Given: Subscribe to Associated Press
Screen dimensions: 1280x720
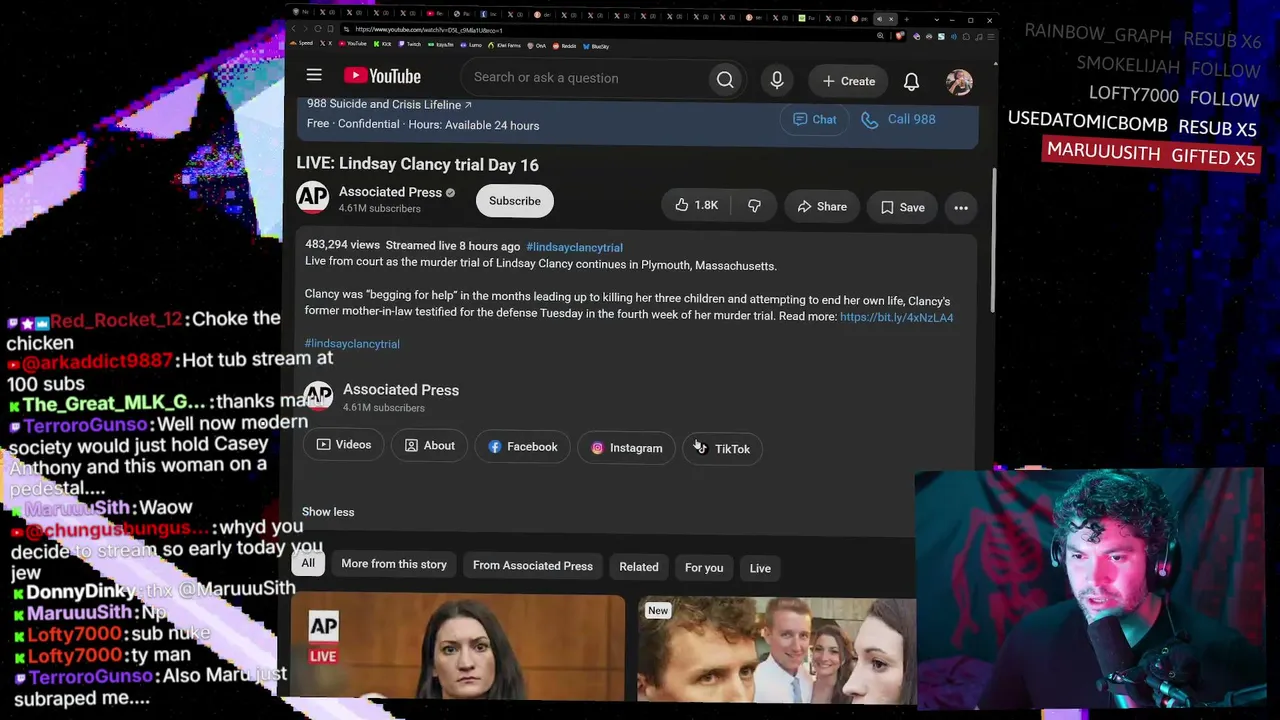Looking at the screenshot, I should tap(515, 201).
